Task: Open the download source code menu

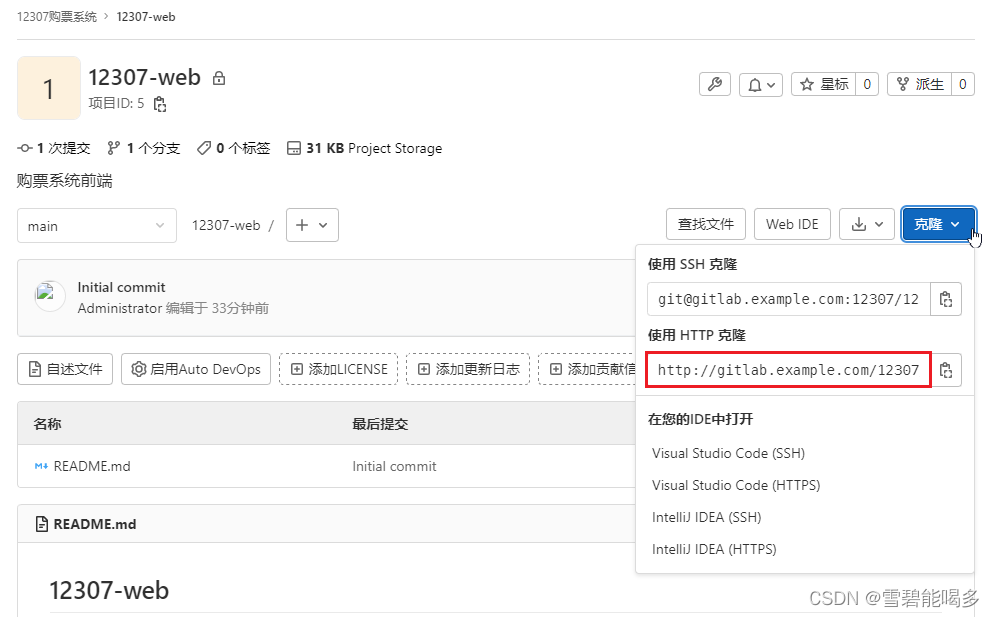Action: 866,224
